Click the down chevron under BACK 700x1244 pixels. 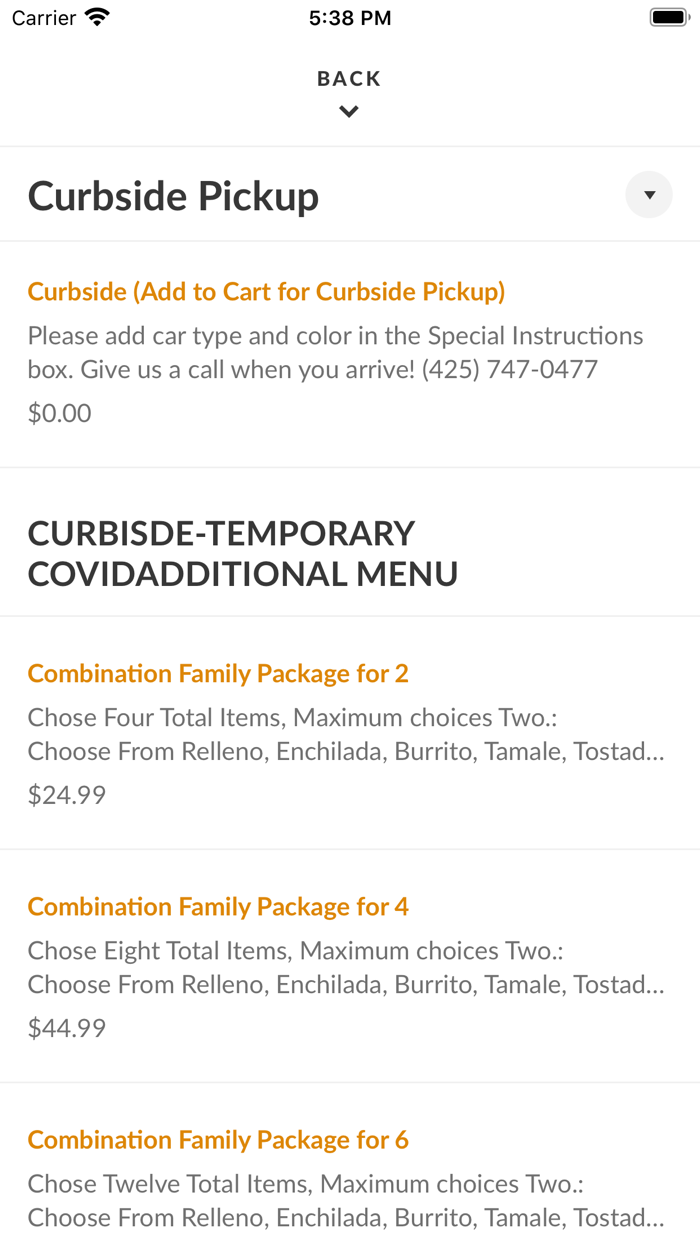(x=349, y=112)
